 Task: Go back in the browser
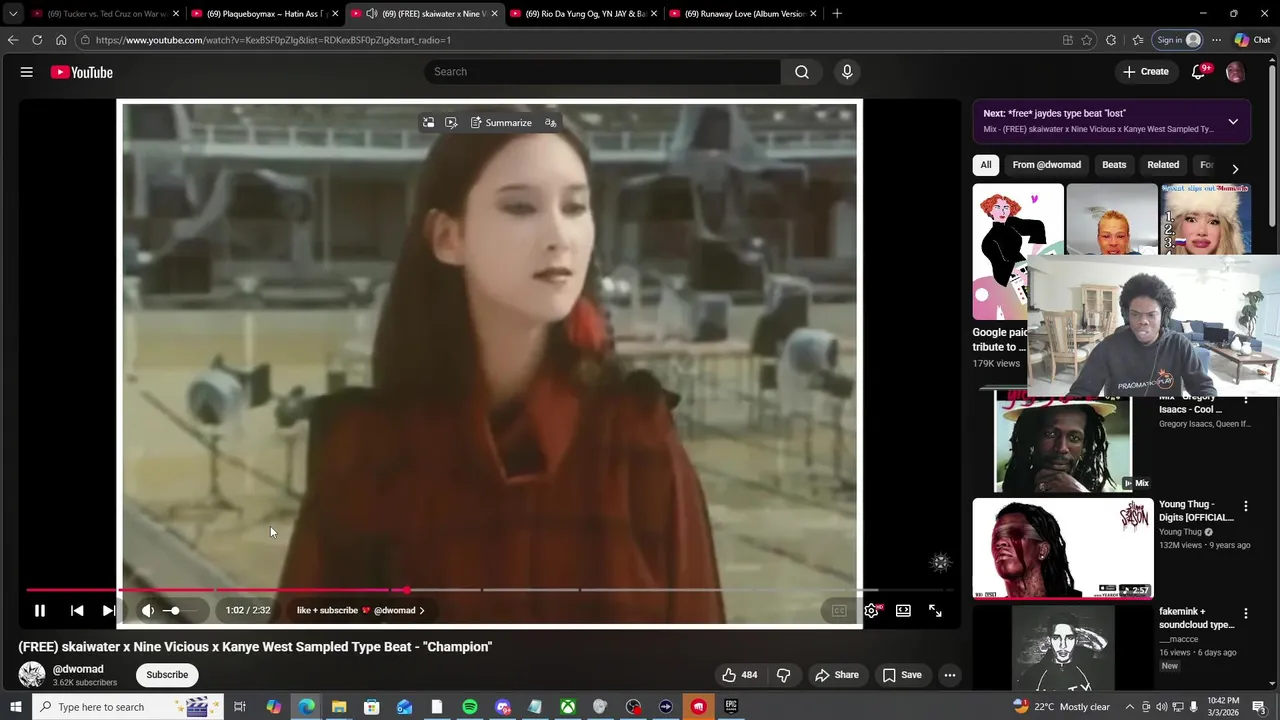[x=13, y=40]
